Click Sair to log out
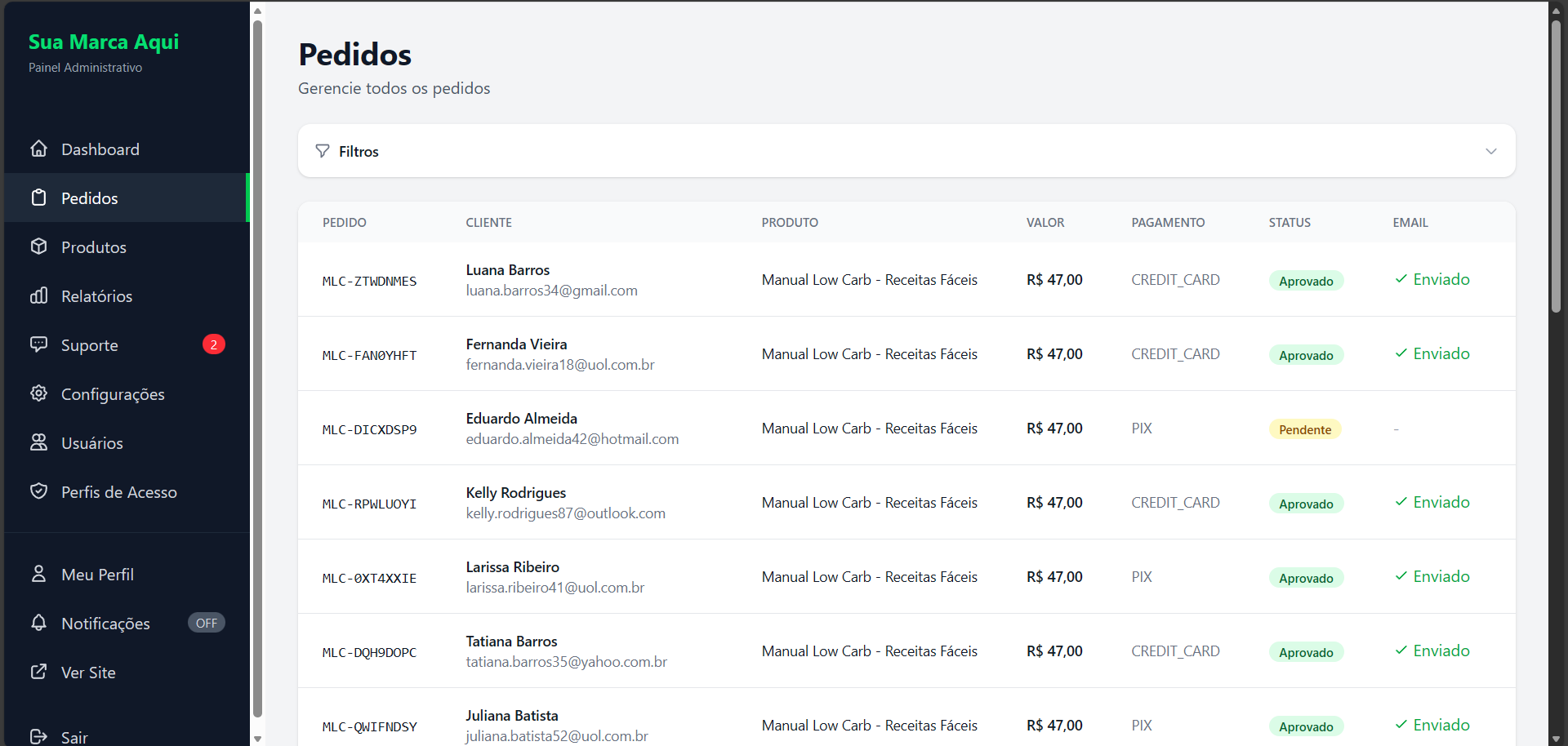The image size is (1568, 746). [73, 737]
